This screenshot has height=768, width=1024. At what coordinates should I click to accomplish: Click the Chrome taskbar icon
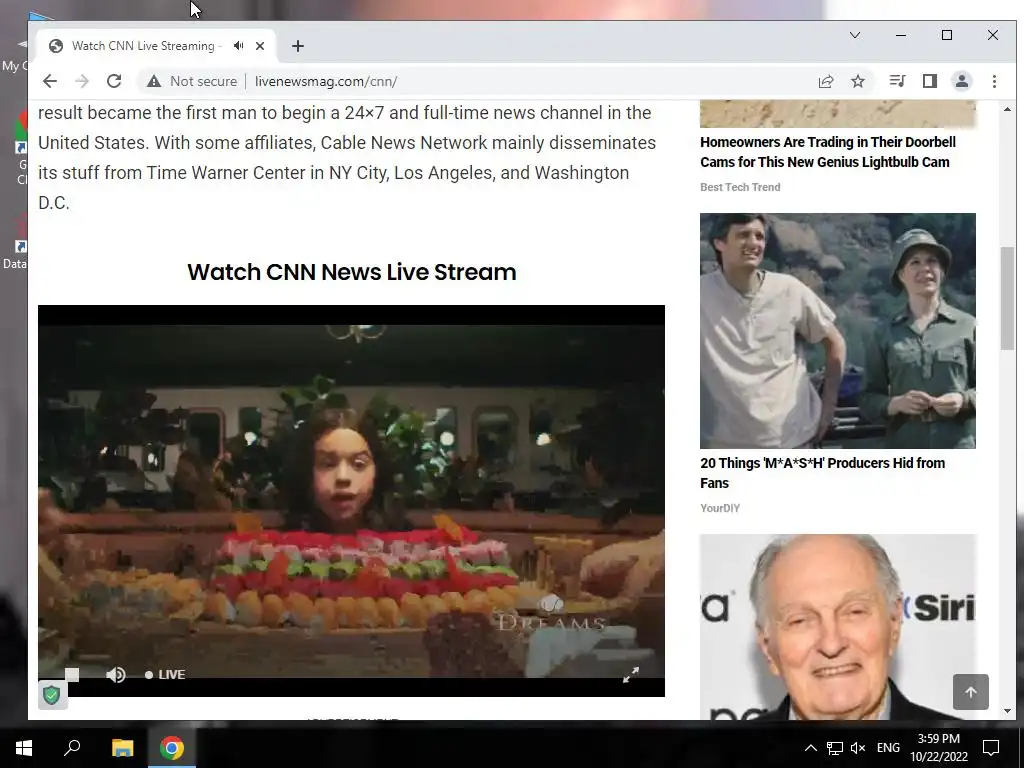click(172, 748)
